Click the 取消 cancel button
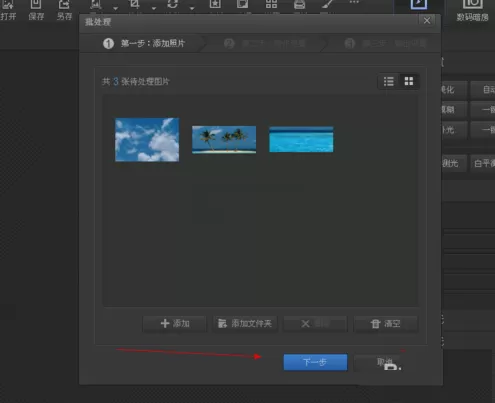The width and height of the screenshot is (495, 403). (x=385, y=362)
